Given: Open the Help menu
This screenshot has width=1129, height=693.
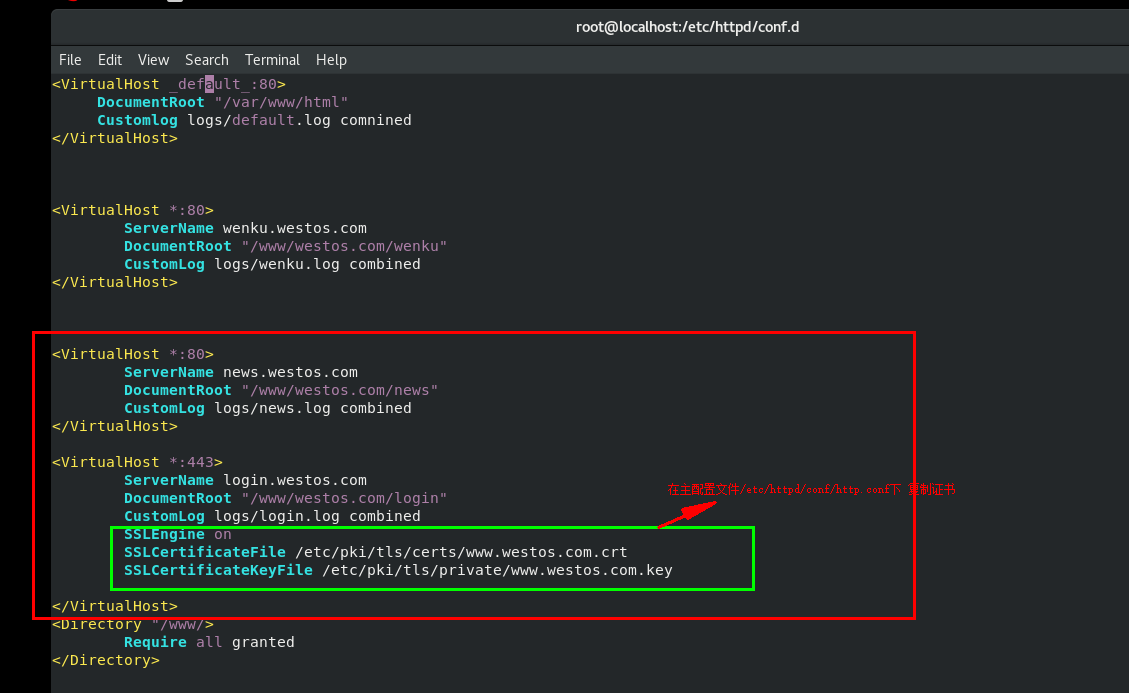Looking at the screenshot, I should pos(331,60).
